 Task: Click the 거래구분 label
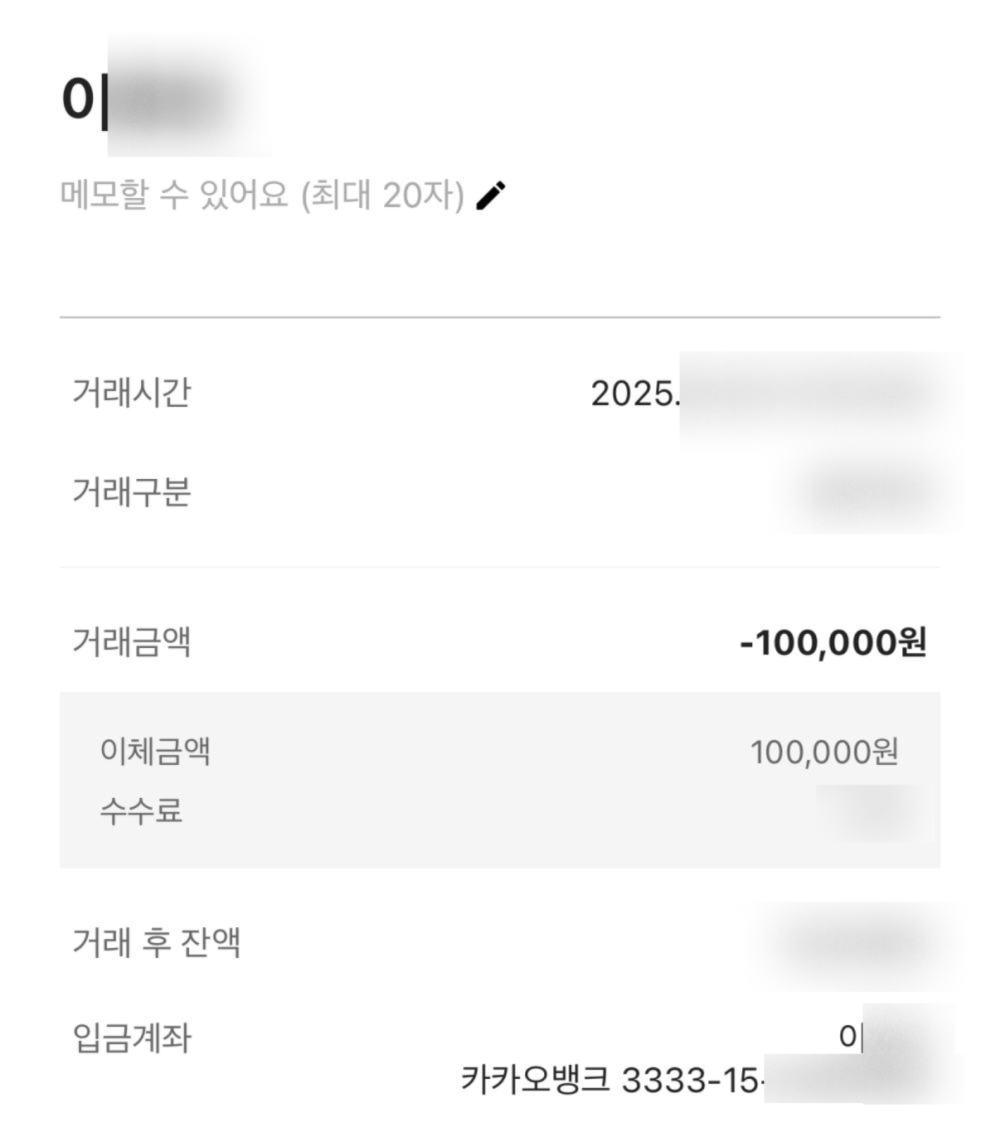130,493
